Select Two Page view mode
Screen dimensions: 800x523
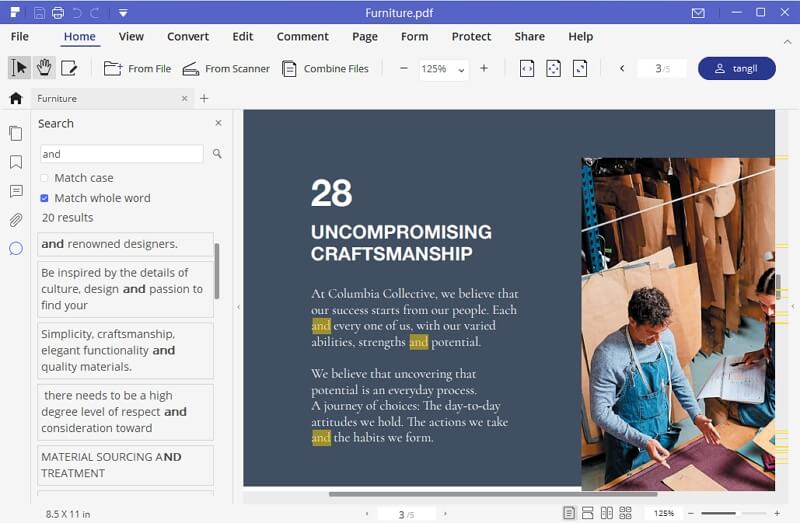coord(607,513)
